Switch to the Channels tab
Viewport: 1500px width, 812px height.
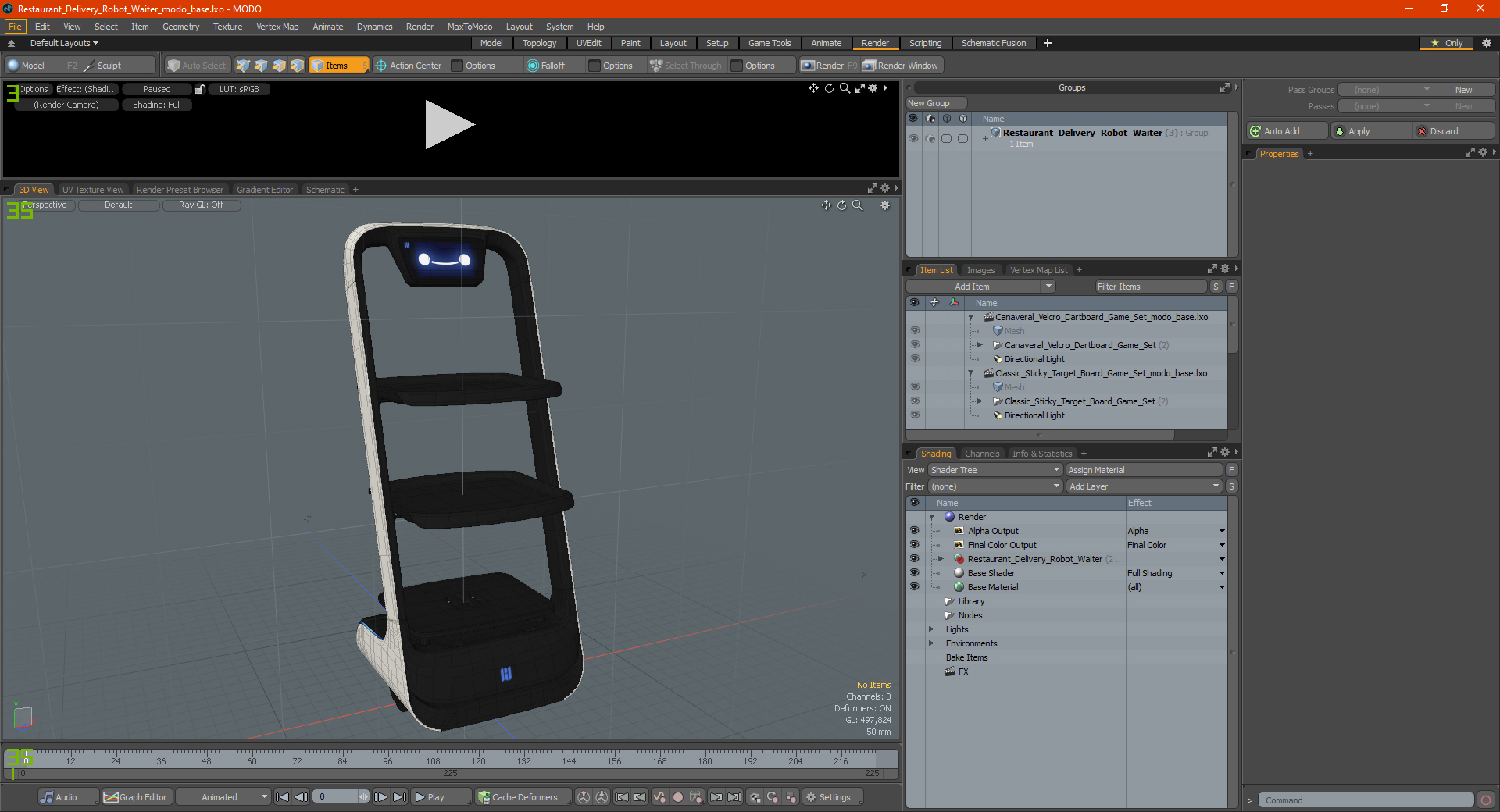[981, 454]
